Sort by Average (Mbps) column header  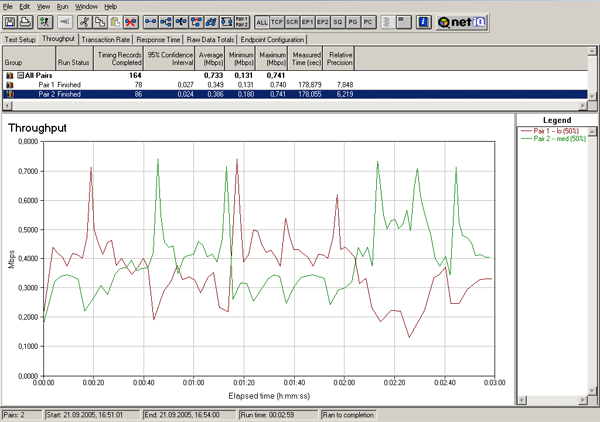click(x=210, y=59)
